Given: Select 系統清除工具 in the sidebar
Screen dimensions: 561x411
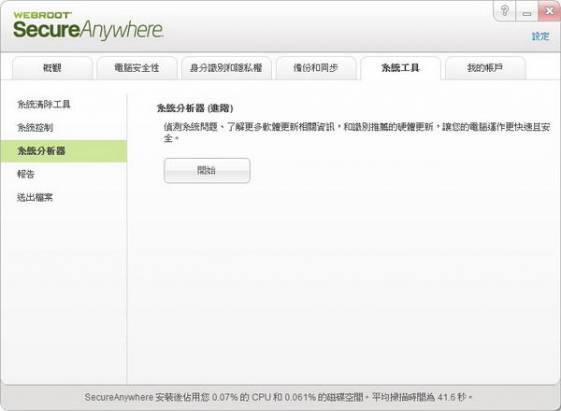Looking at the screenshot, I should 44,104.
